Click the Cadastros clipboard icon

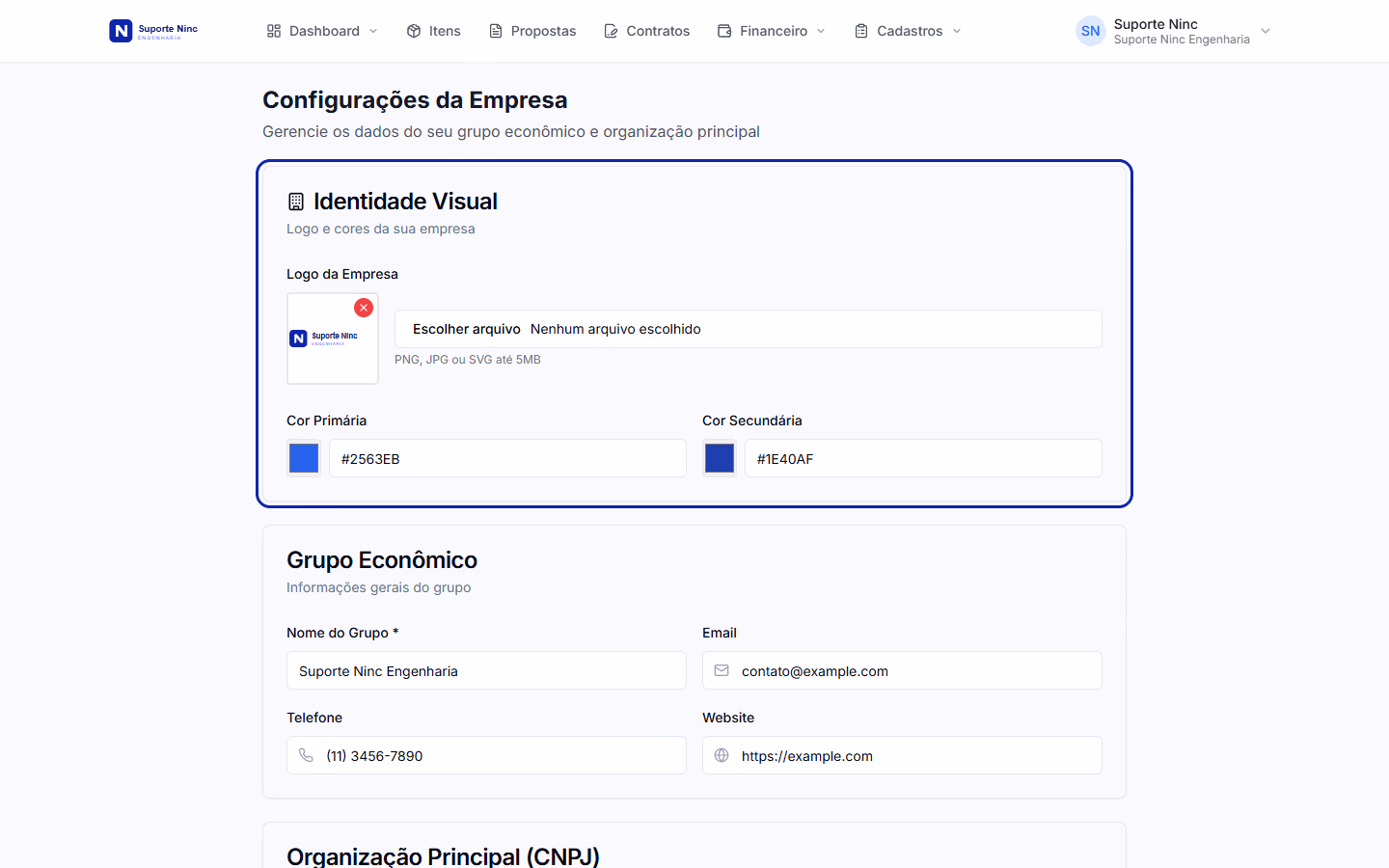(861, 31)
